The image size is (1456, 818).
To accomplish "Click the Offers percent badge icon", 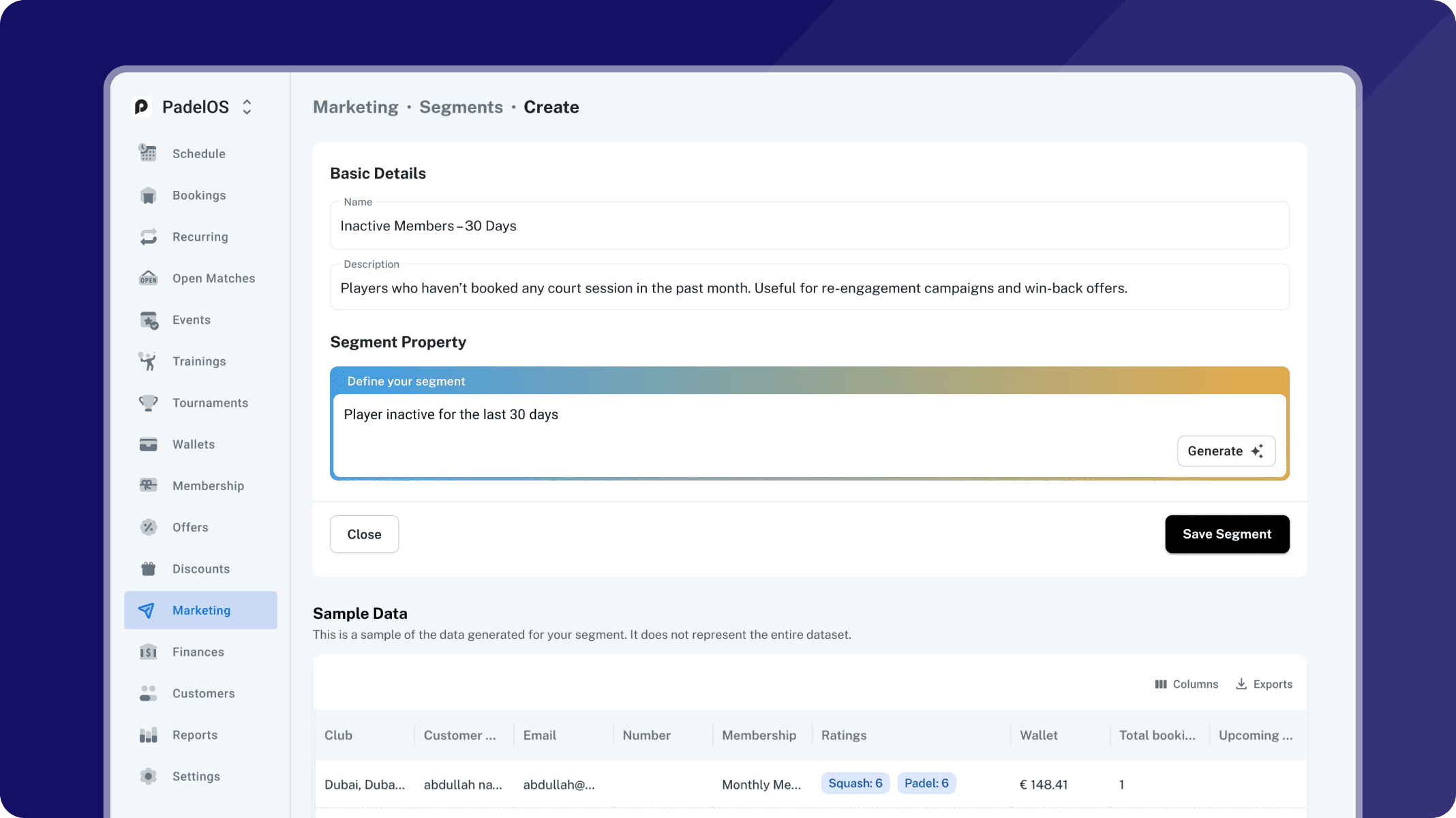I will pyautogui.click(x=148, y=527).
